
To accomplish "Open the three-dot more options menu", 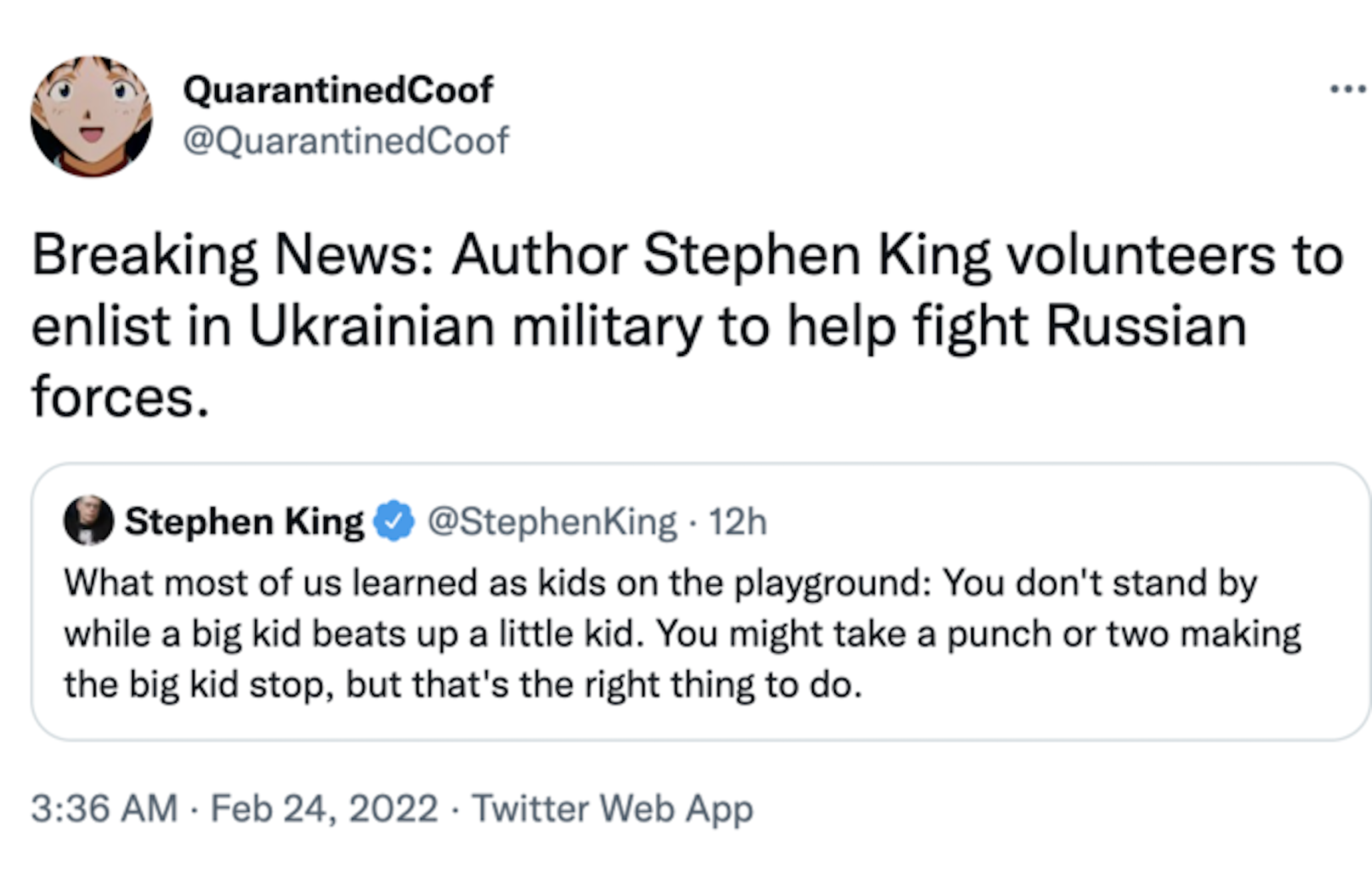I will (x=1347, y=89).
